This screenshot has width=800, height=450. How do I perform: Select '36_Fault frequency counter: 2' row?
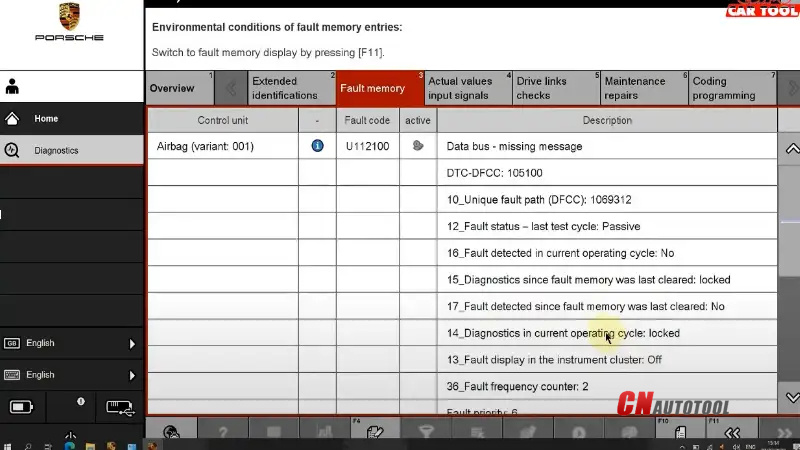tap(607, 386)
